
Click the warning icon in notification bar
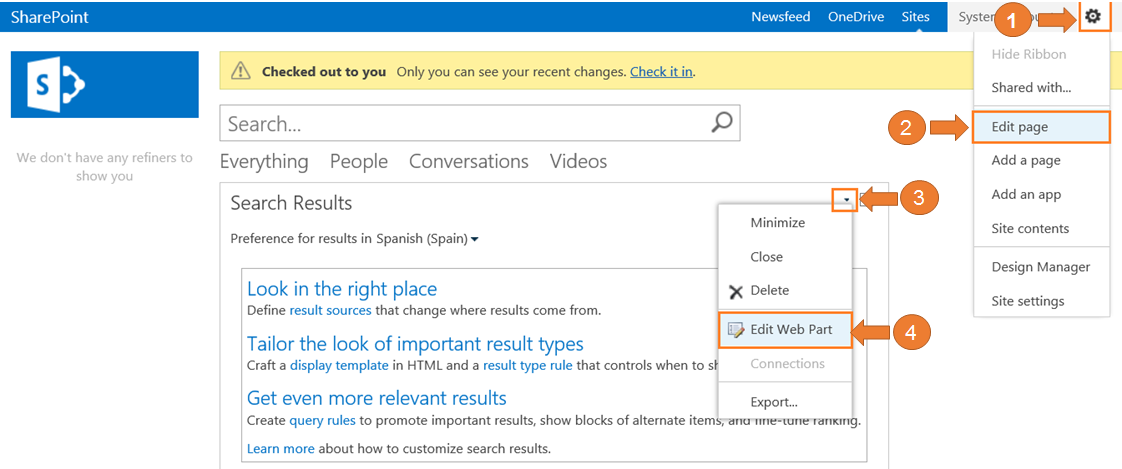pos(240,72)
